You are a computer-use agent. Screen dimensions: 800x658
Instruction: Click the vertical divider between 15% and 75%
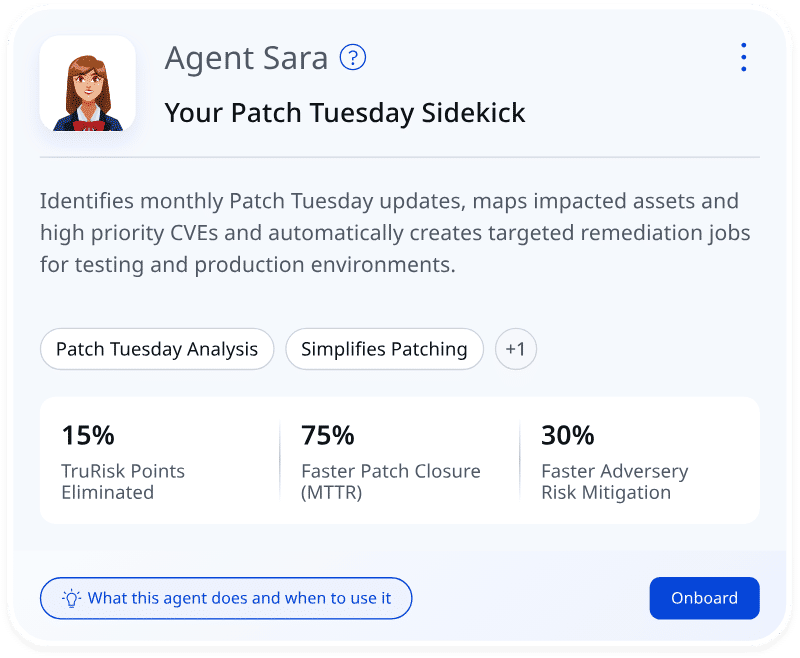(x=280, y=460)
